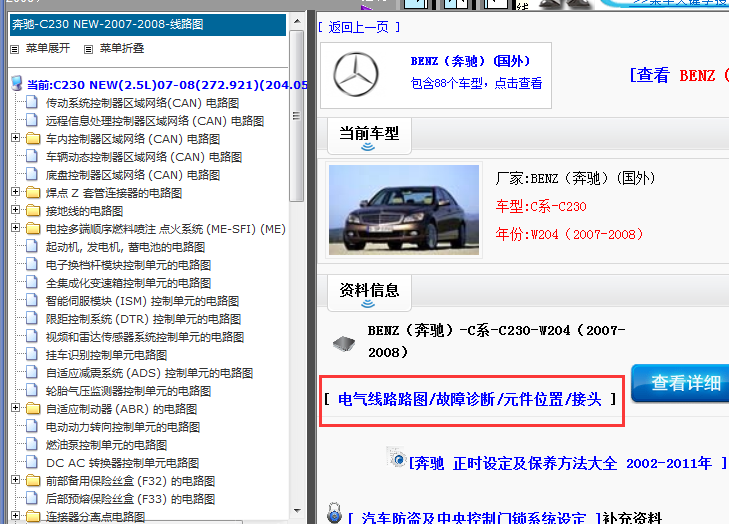
Task: Click document icon of 燃油泵控制单元的电路图
Action: [32, 444]
